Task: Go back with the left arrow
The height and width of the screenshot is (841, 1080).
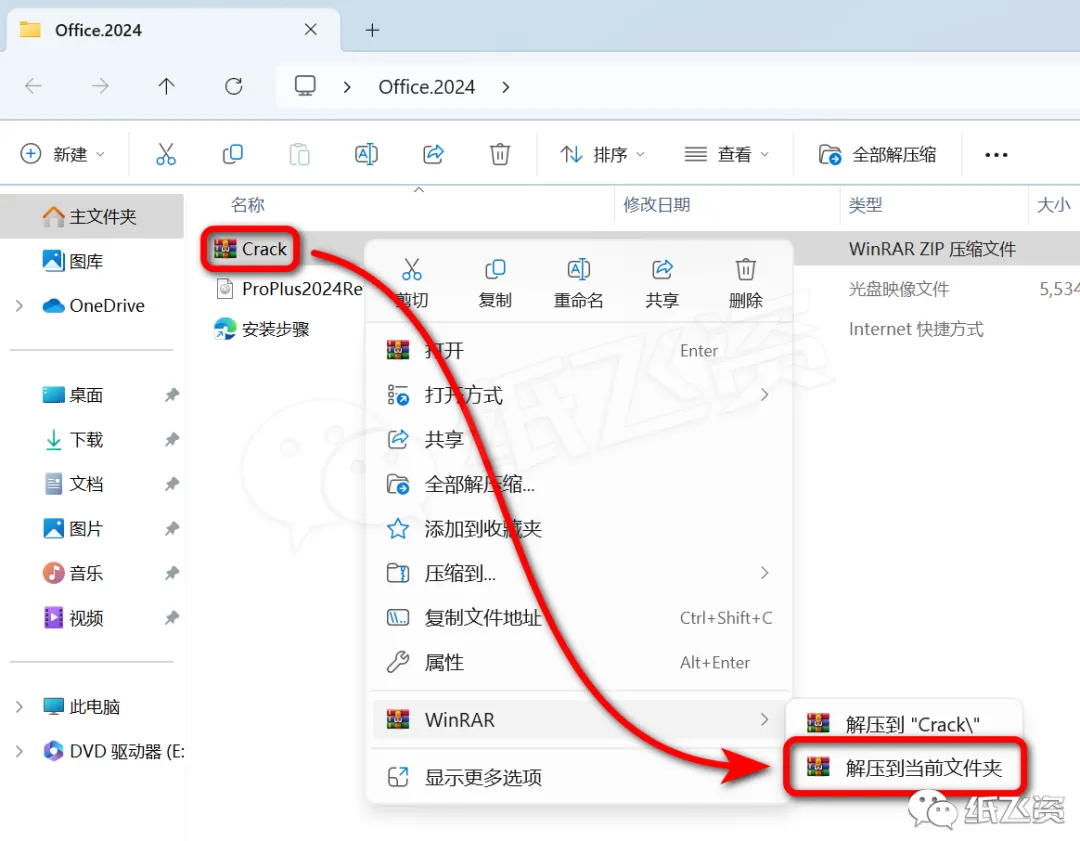Action: click(x=33, y=86)
